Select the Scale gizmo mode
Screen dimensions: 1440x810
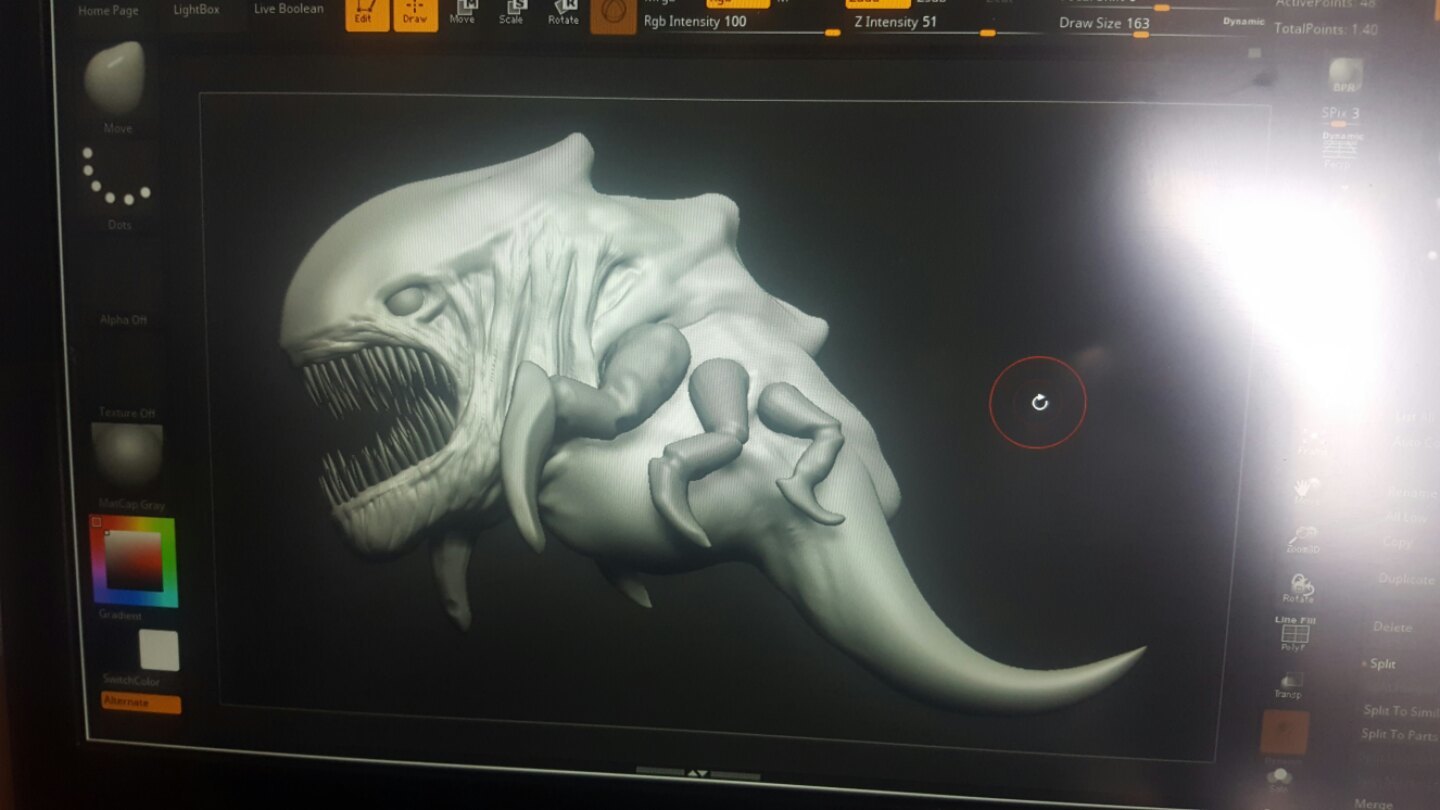tap(512, 13)
